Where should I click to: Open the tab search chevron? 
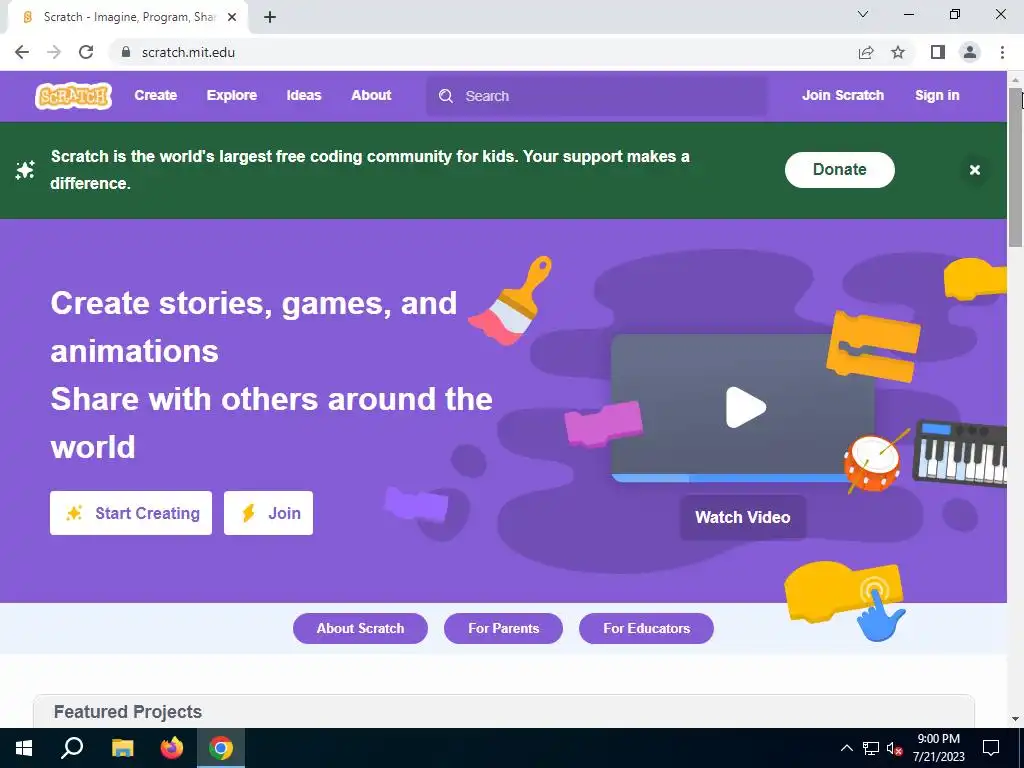click(x=863, y=14)
